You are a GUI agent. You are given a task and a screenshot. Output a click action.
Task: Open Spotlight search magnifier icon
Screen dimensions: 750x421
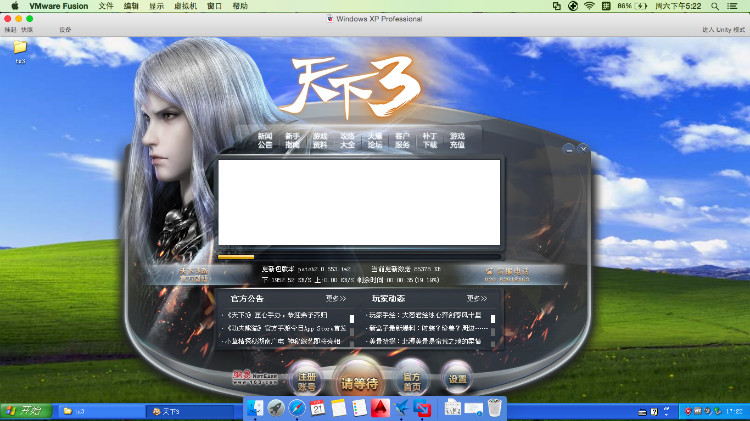tap(715, 6)
